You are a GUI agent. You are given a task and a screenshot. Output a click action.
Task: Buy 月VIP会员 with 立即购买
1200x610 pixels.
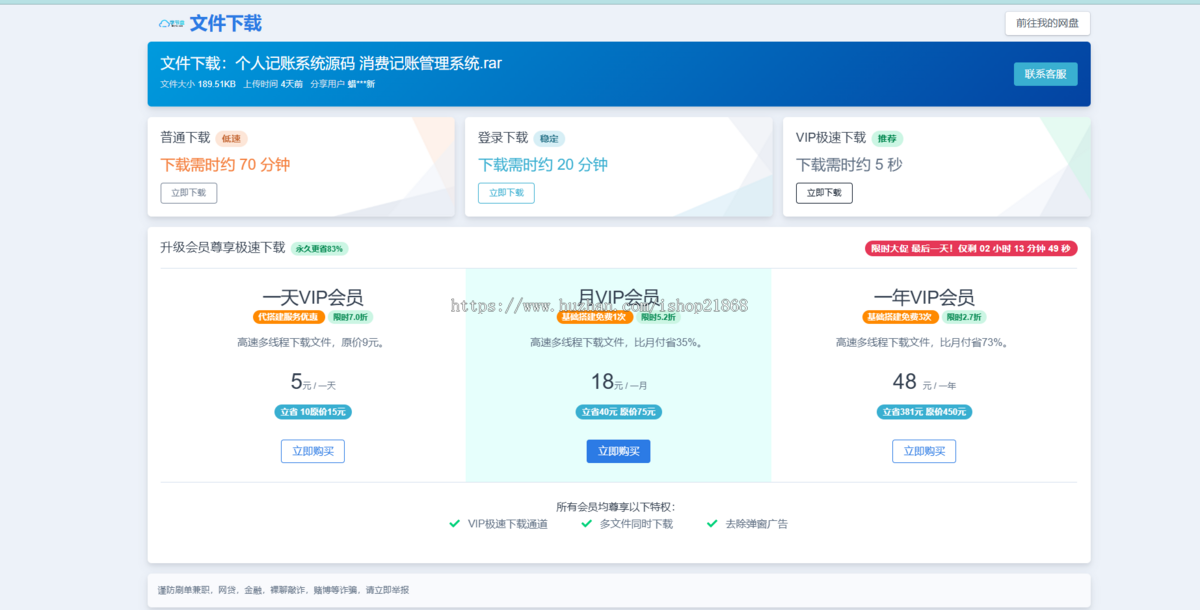618,451
